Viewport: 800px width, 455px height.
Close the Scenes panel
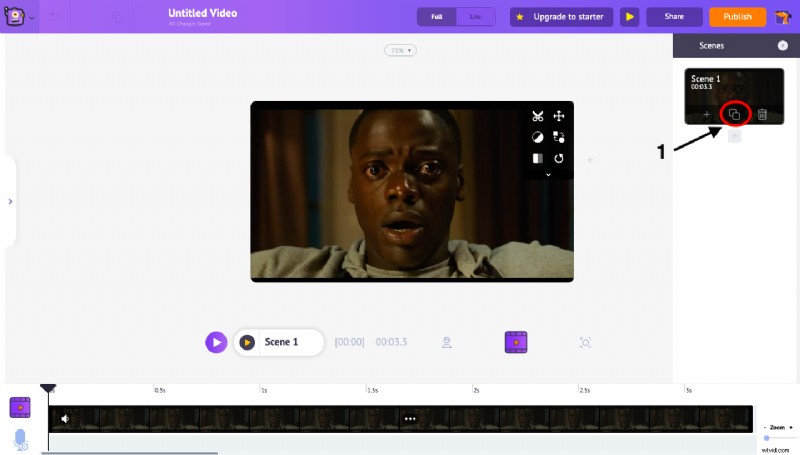click(x=783, y=45)
